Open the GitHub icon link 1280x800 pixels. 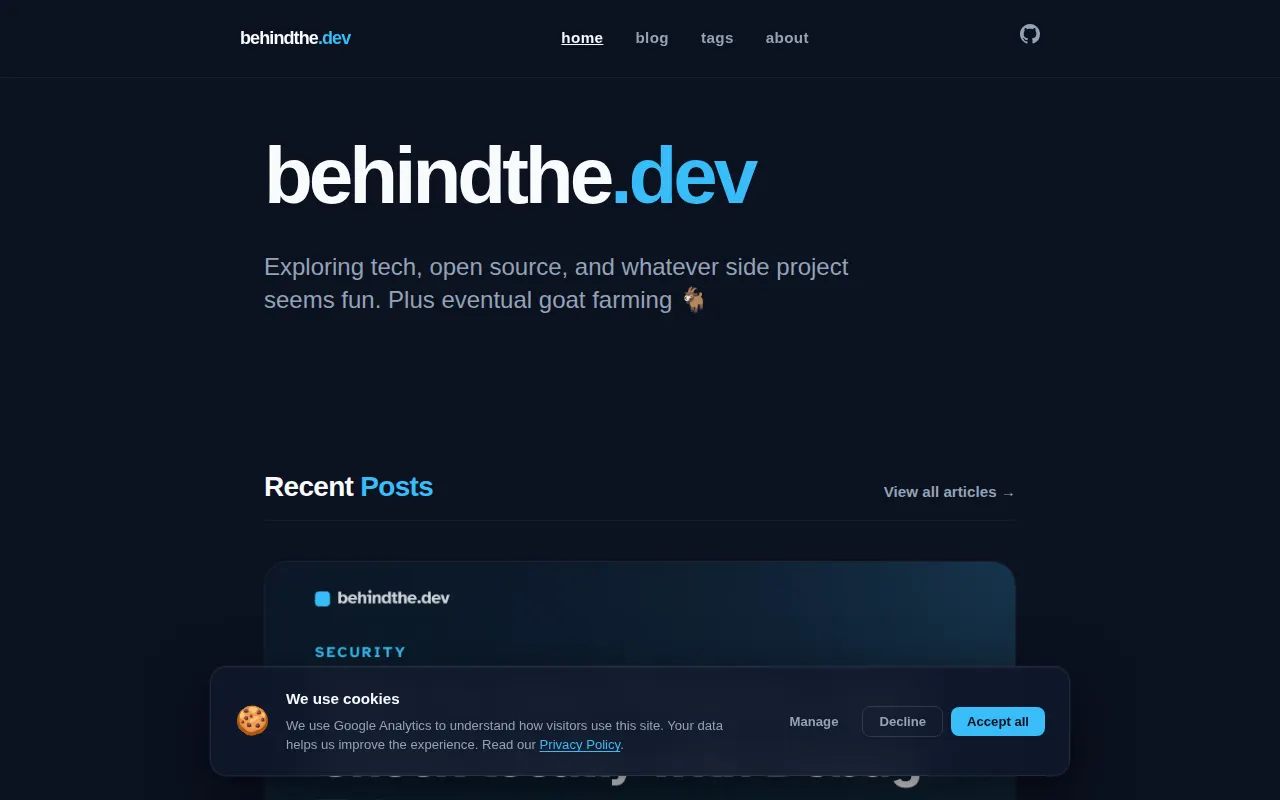coord(1030,34)
